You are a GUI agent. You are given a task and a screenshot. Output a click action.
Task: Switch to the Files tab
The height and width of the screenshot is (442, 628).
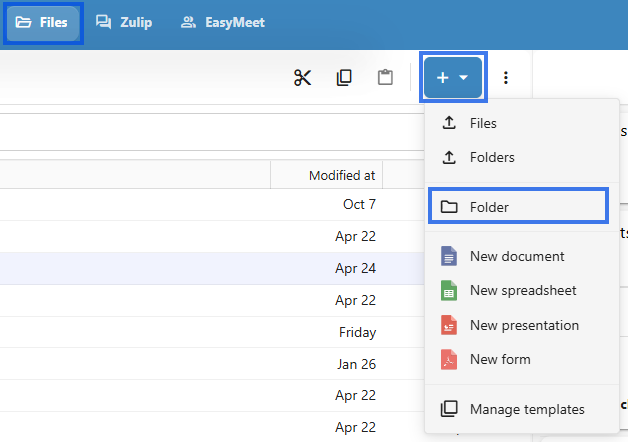point(42,22)
